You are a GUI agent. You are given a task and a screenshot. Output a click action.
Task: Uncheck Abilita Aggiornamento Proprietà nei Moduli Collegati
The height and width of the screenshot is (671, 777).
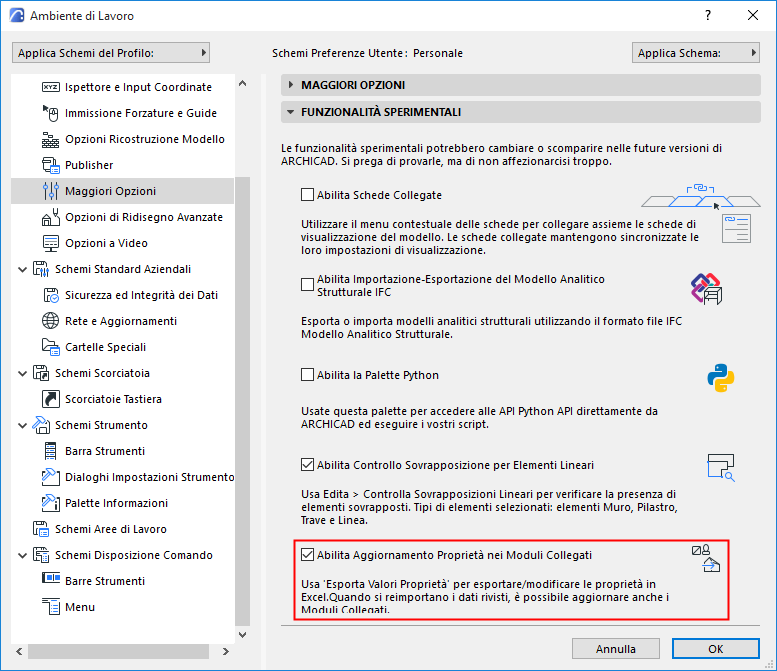(307, 555)
